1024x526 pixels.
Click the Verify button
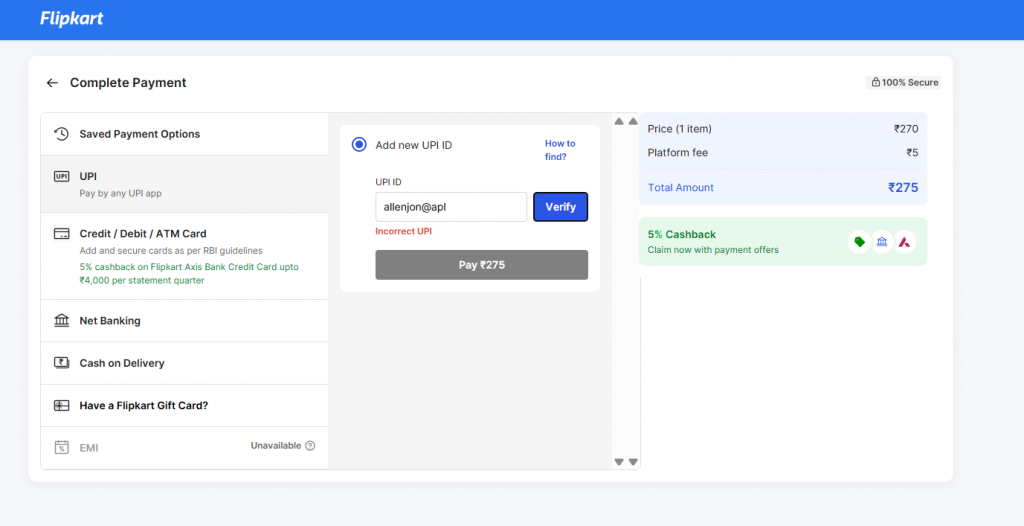560,206
